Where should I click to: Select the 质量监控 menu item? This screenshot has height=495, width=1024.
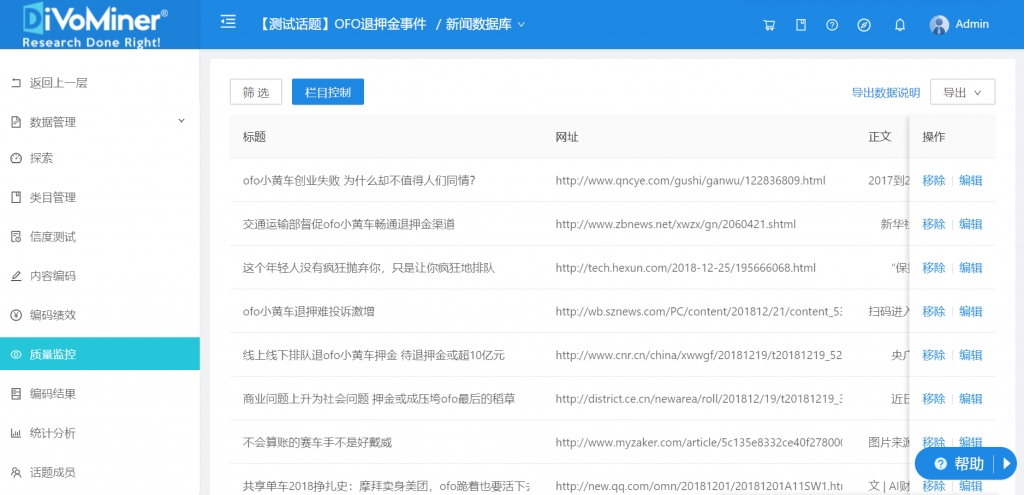pyautogui.click(x=100, y=354)
